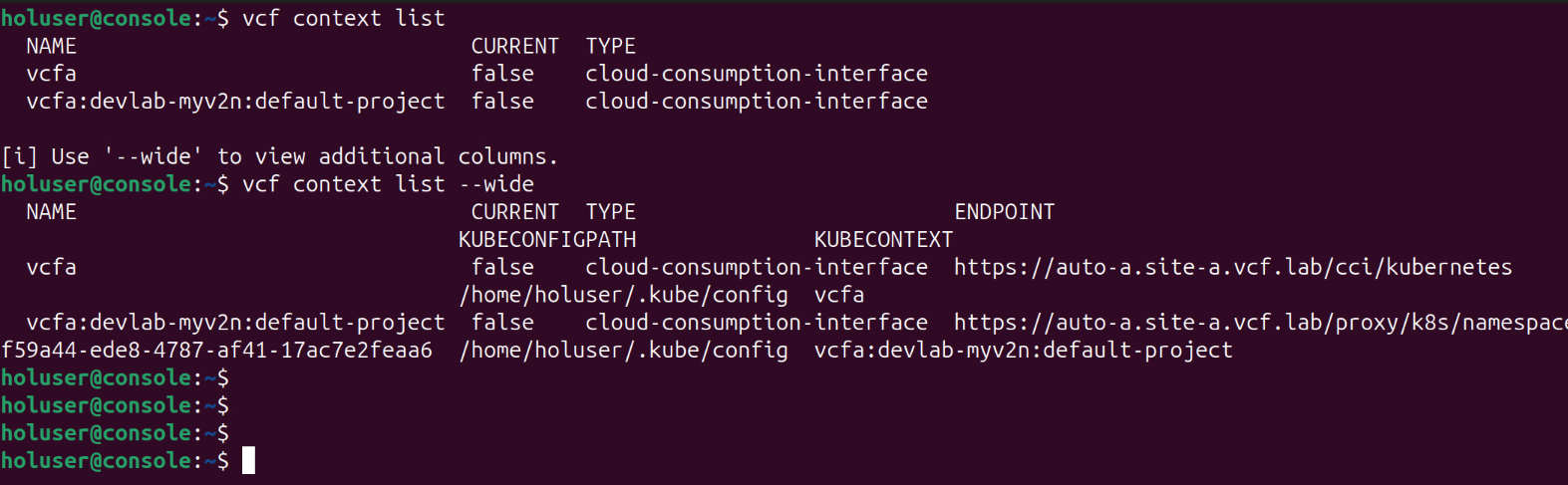Image resolution: width=1568 pixels, height=485 pixels.
Task: Select the KUBECONFIGPATH column header
Action: [x=546, y=240]
